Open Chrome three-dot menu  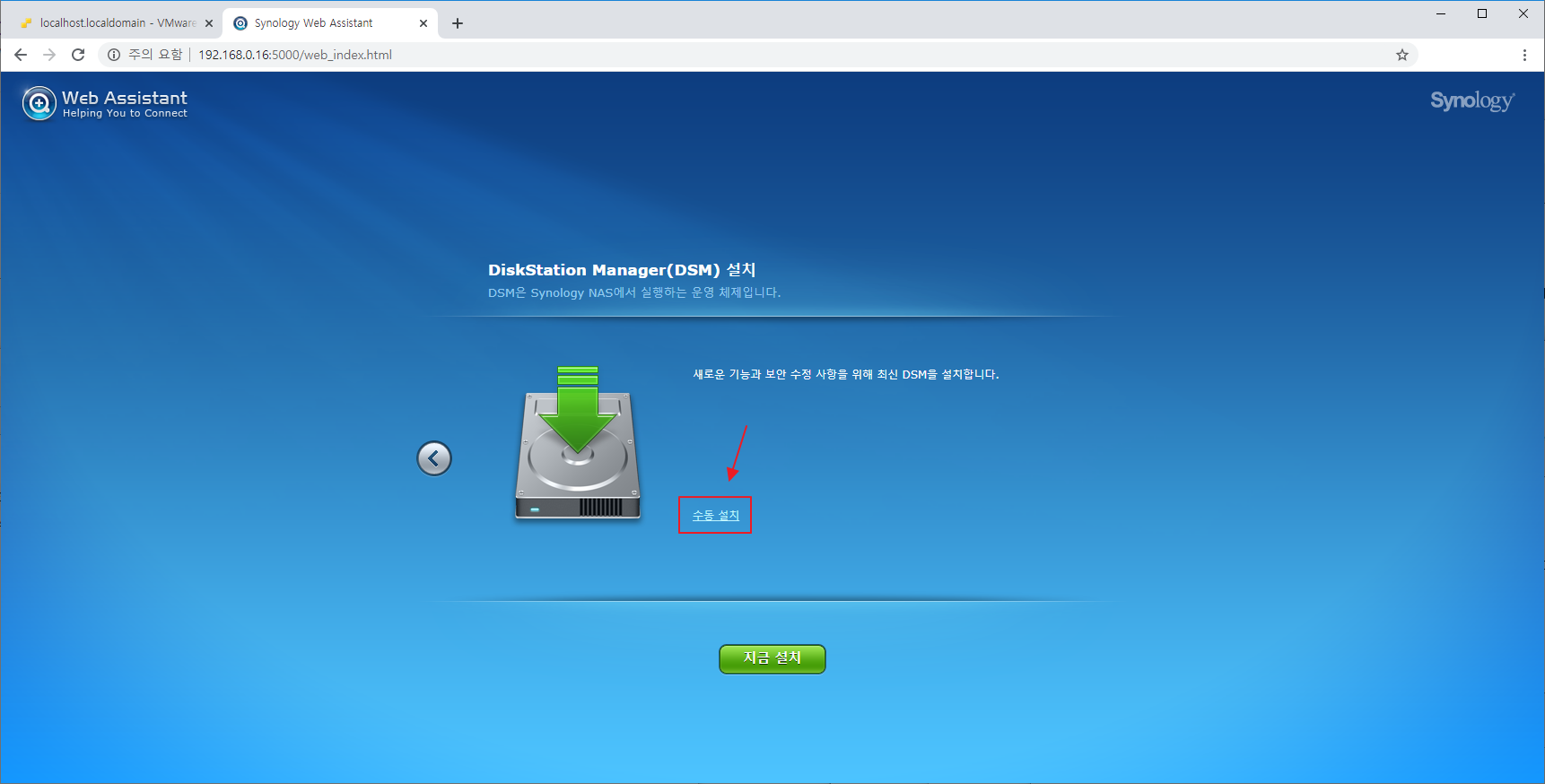pyautogui.click(x=1524, y=55)
